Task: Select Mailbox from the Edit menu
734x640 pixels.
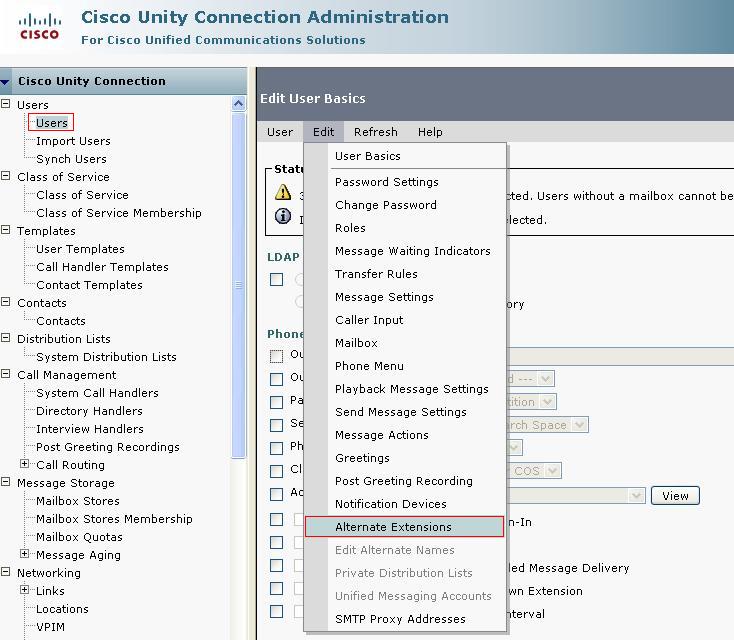Action: pos(356,343)
